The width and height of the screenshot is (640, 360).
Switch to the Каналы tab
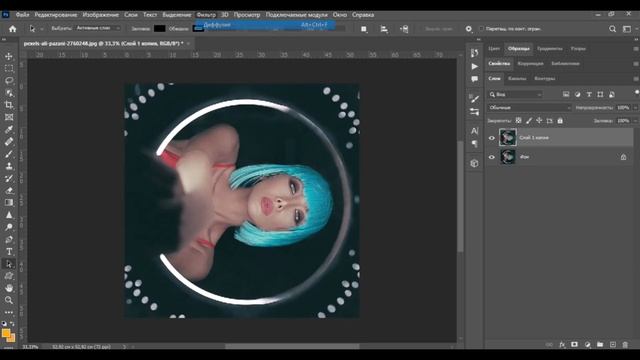coord(517,78)
